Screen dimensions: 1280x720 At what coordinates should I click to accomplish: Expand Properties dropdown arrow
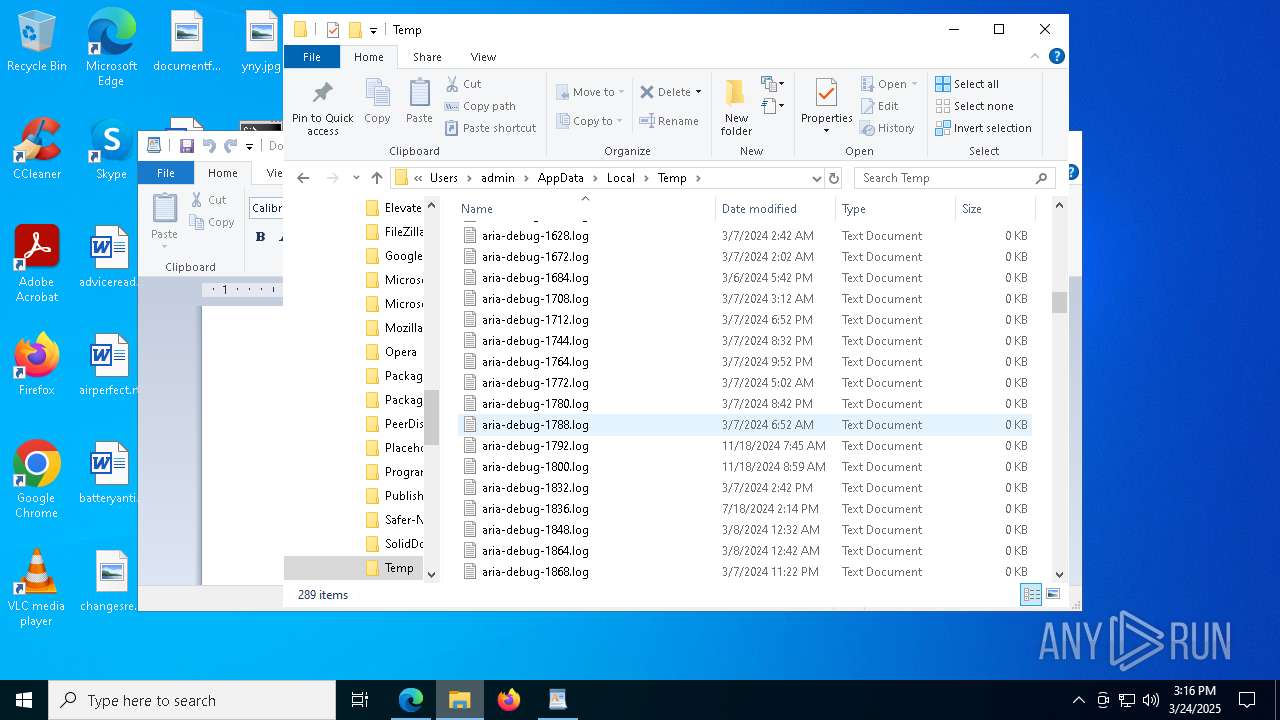click(826, 130)
